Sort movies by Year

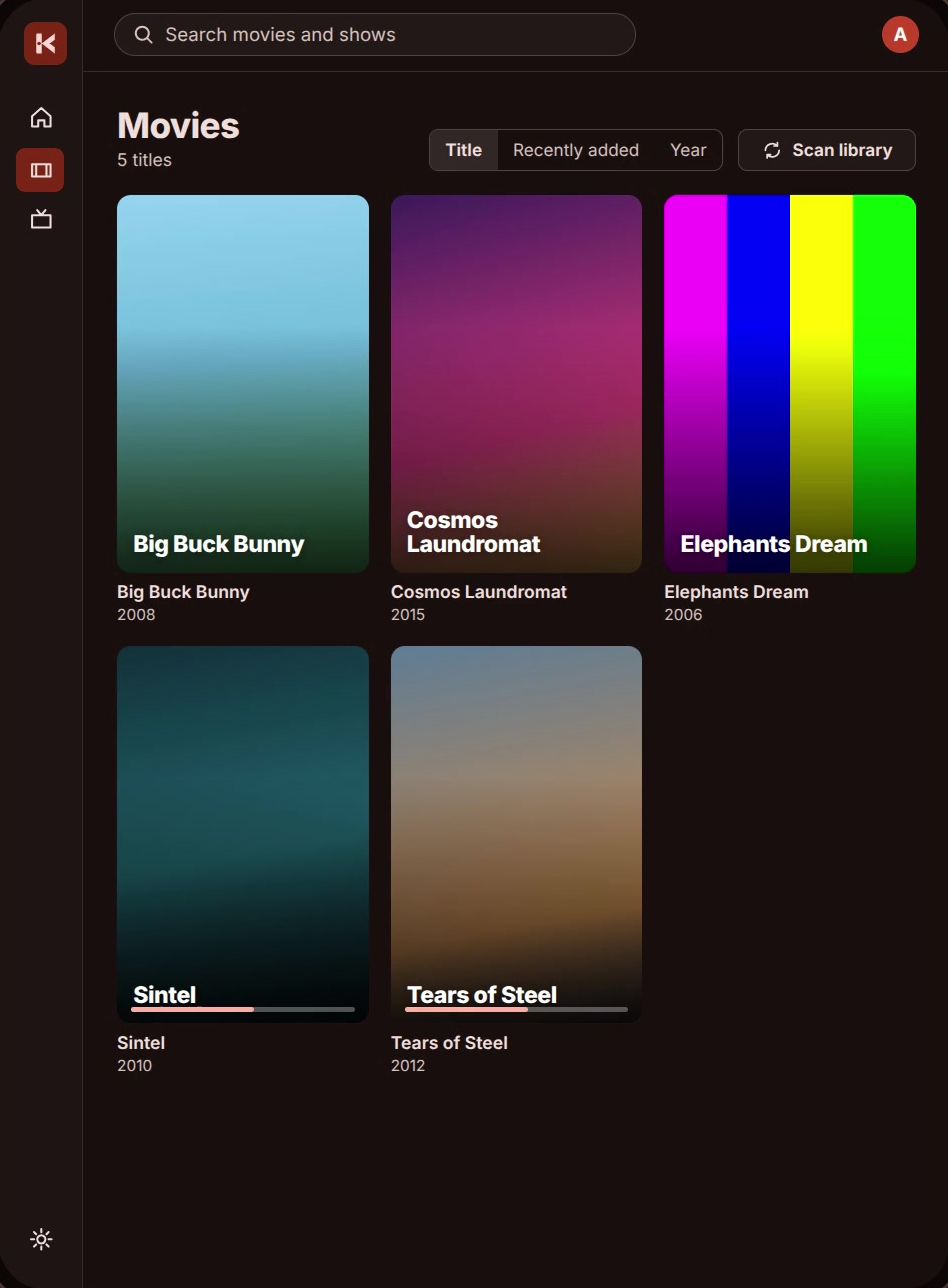688,150
